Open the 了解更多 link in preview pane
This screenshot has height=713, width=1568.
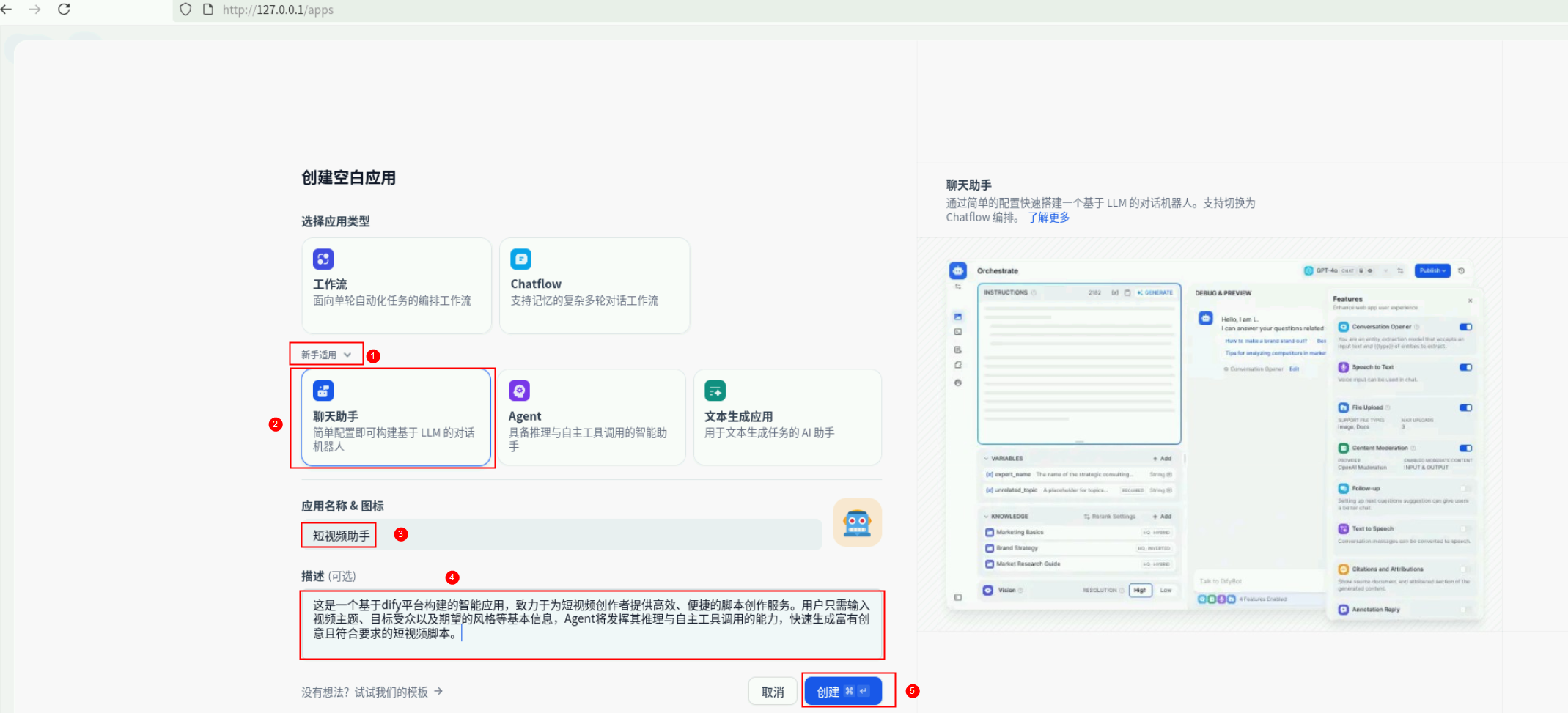1048,218
